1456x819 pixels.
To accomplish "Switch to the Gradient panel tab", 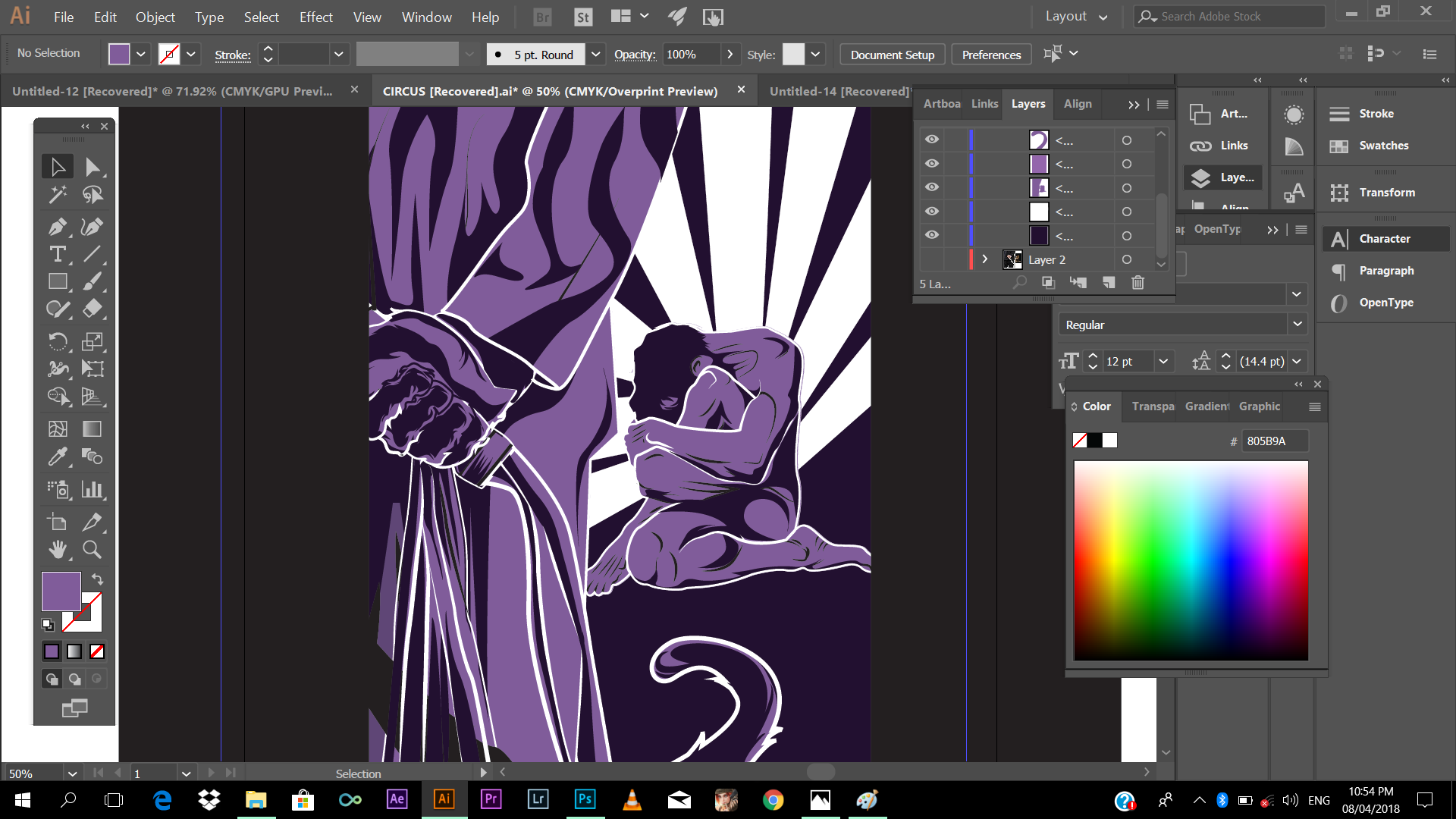I will 1207,406.
